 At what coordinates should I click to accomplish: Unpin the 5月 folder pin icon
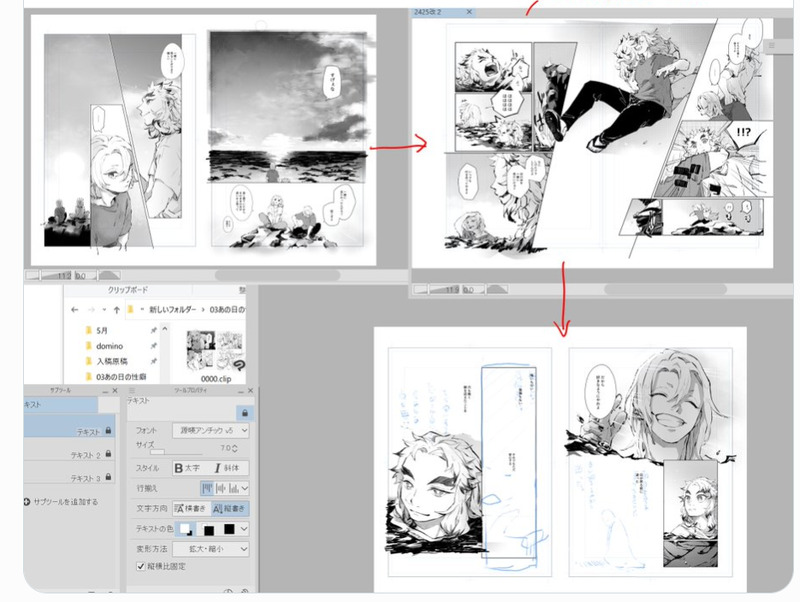coord(153,331)
